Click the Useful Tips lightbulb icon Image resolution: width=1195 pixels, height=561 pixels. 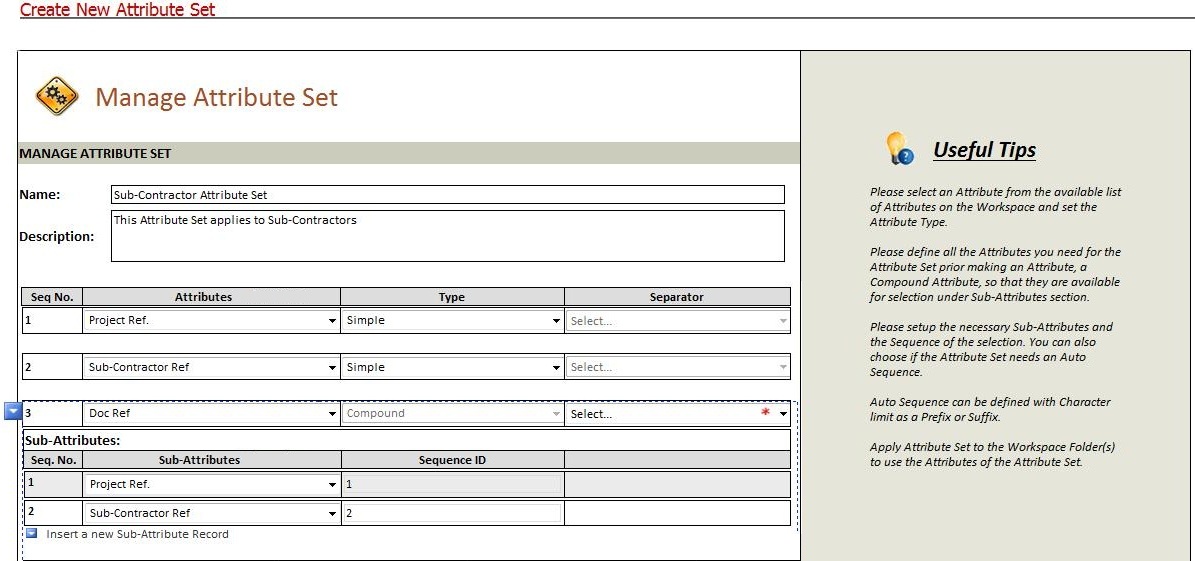(x=899, y=149)
